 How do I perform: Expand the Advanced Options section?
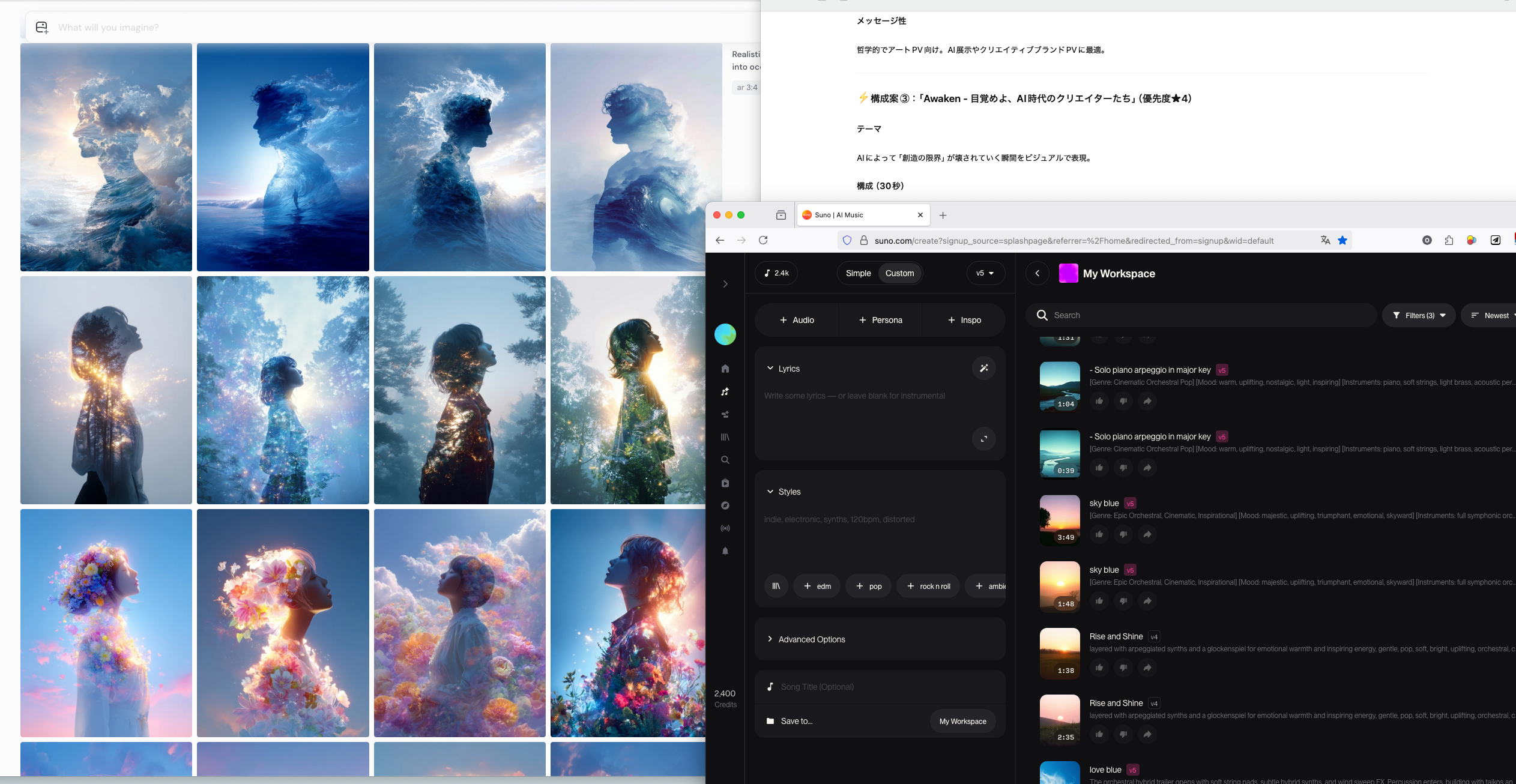pos(811,639)
